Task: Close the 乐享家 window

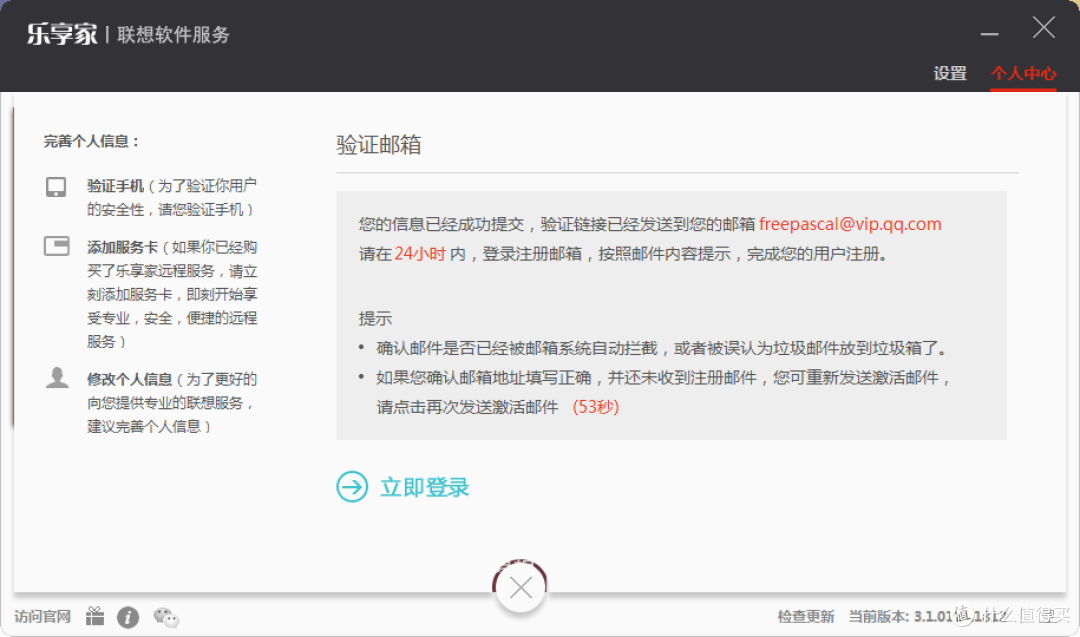Action: pyautogui.click(x=1043, y=28)
